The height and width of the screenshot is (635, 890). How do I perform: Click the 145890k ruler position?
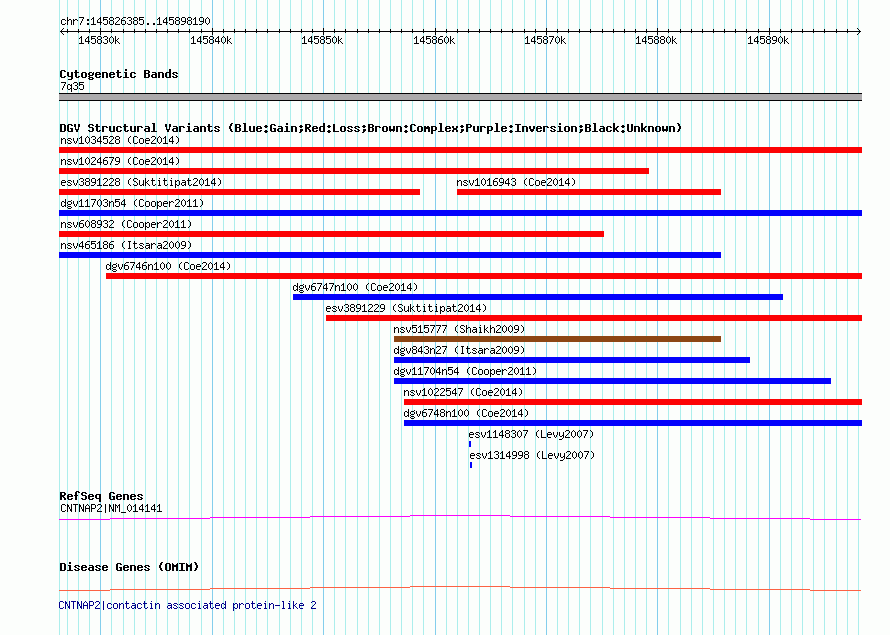pos(767,40)
